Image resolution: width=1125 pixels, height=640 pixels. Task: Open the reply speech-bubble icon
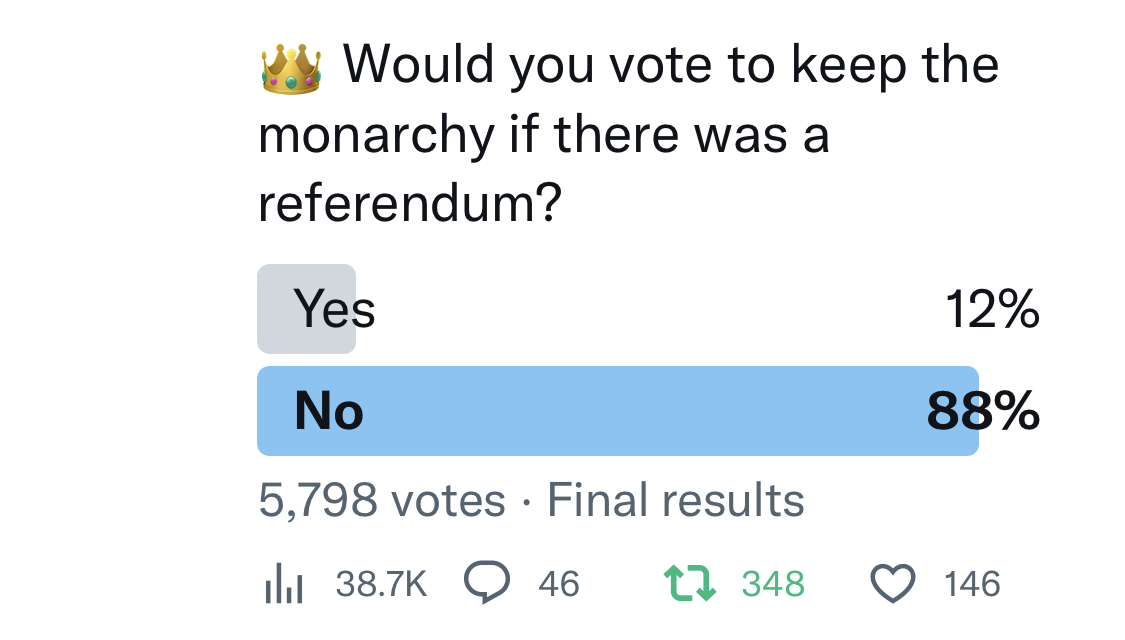(x=486, y=581)
